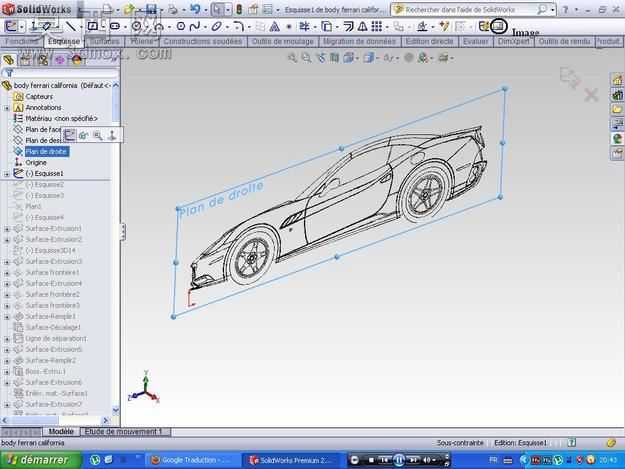
Task: Select the Sketch Fillet tool
Action: click(x=238, y=27)
